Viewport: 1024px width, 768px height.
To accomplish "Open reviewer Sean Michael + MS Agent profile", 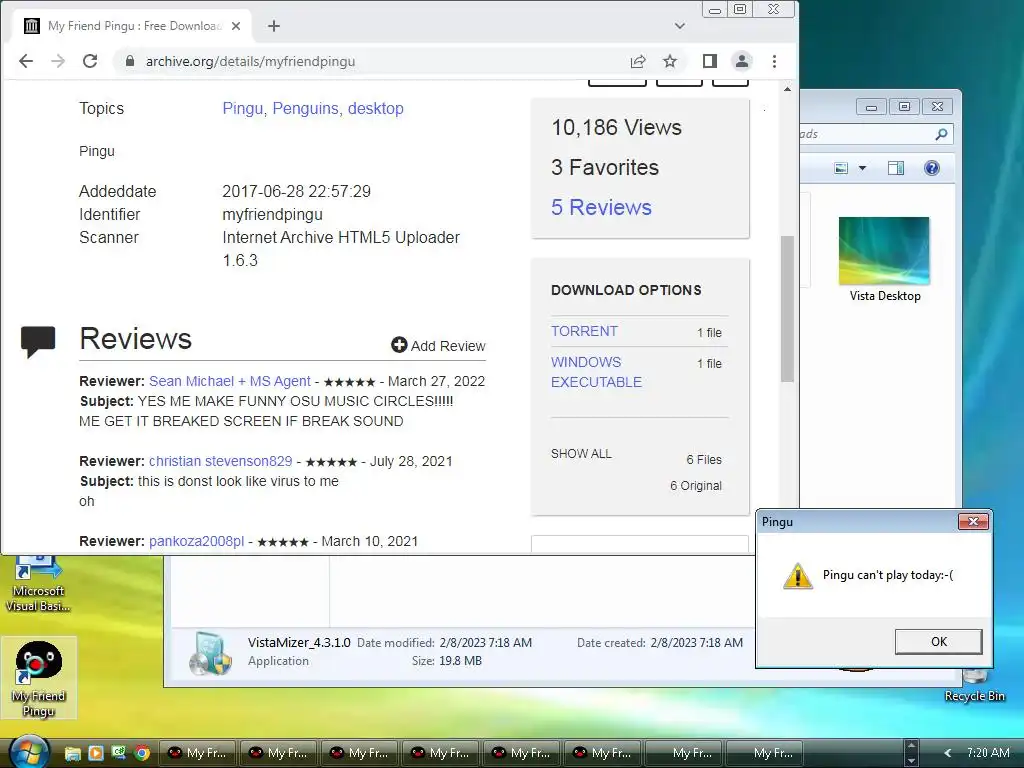I will [230, 381].
